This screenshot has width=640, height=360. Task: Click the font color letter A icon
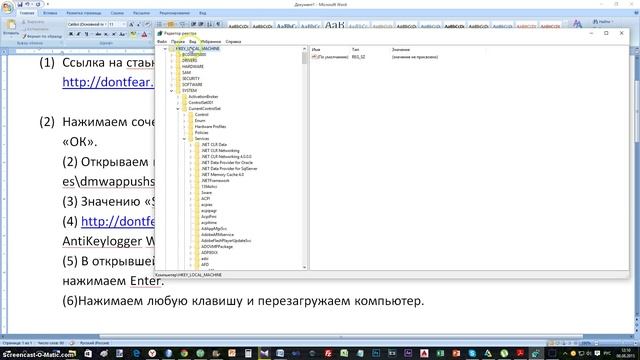(144, 35)
